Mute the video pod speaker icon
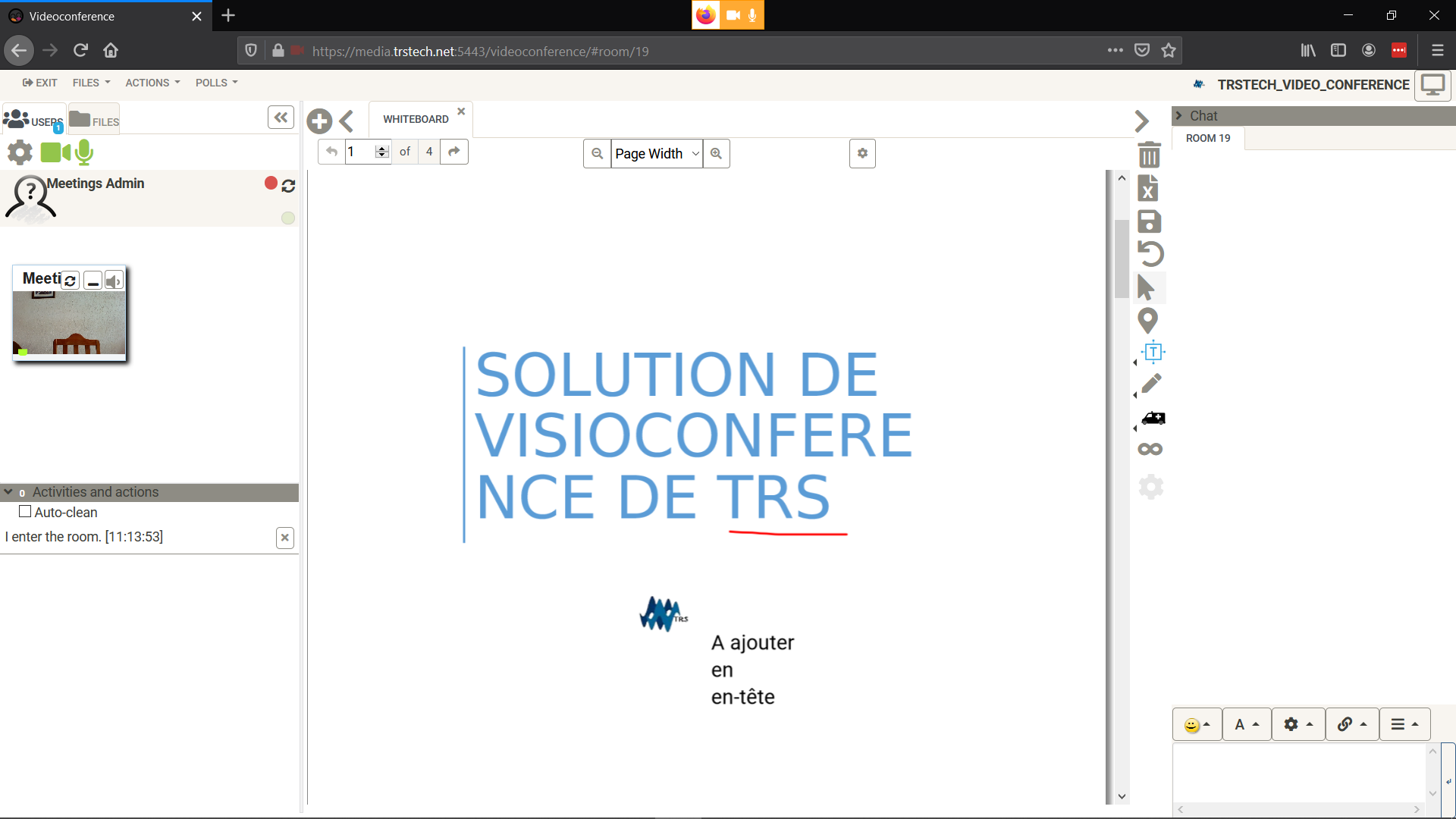 (x=114, y=281)
